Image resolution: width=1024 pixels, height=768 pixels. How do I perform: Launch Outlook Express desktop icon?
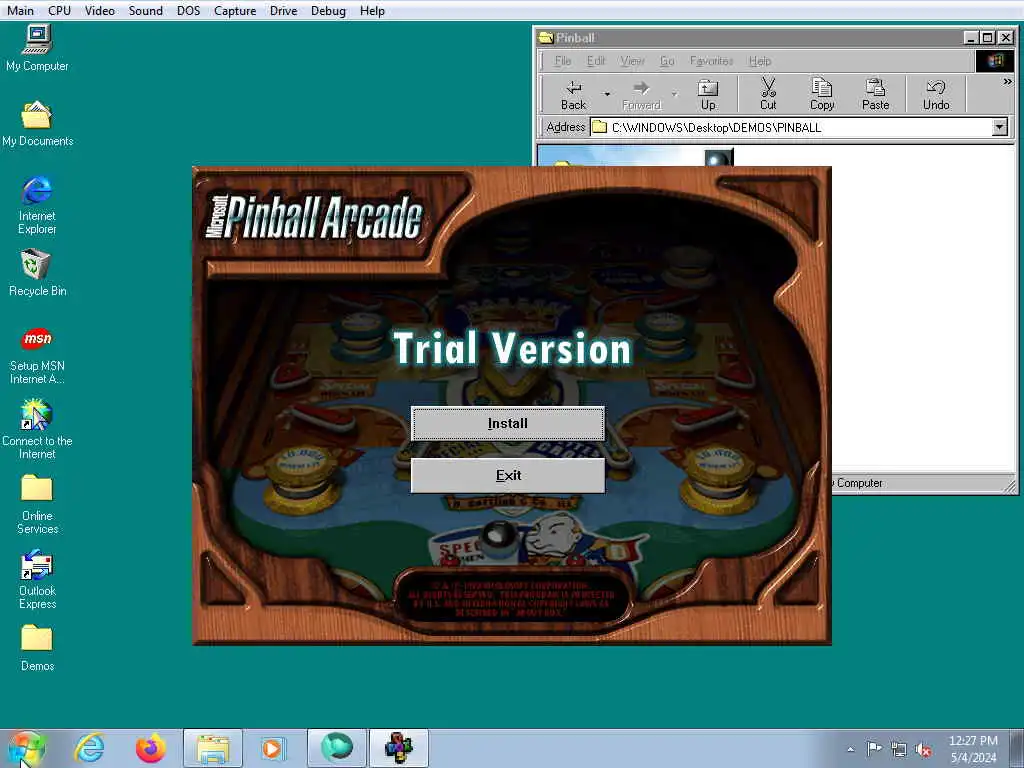[x=37, y=580]
